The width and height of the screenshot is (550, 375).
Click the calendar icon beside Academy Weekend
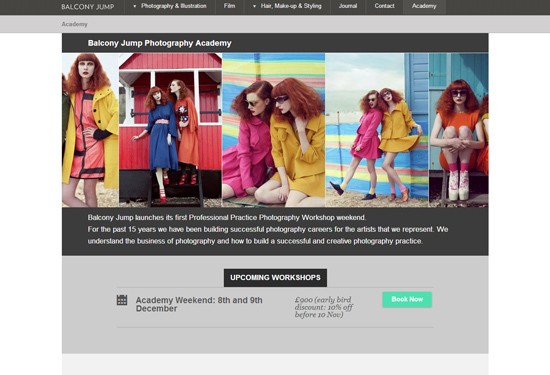(122, 300)
